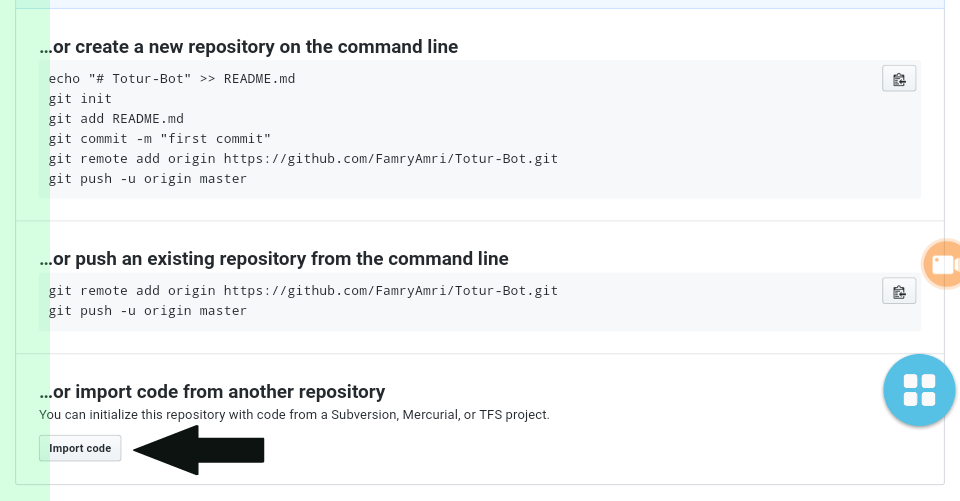Click the Subversion, Mercurial, or TFS description text
This screenshot has height=501, width=960.
coord(294,414)
